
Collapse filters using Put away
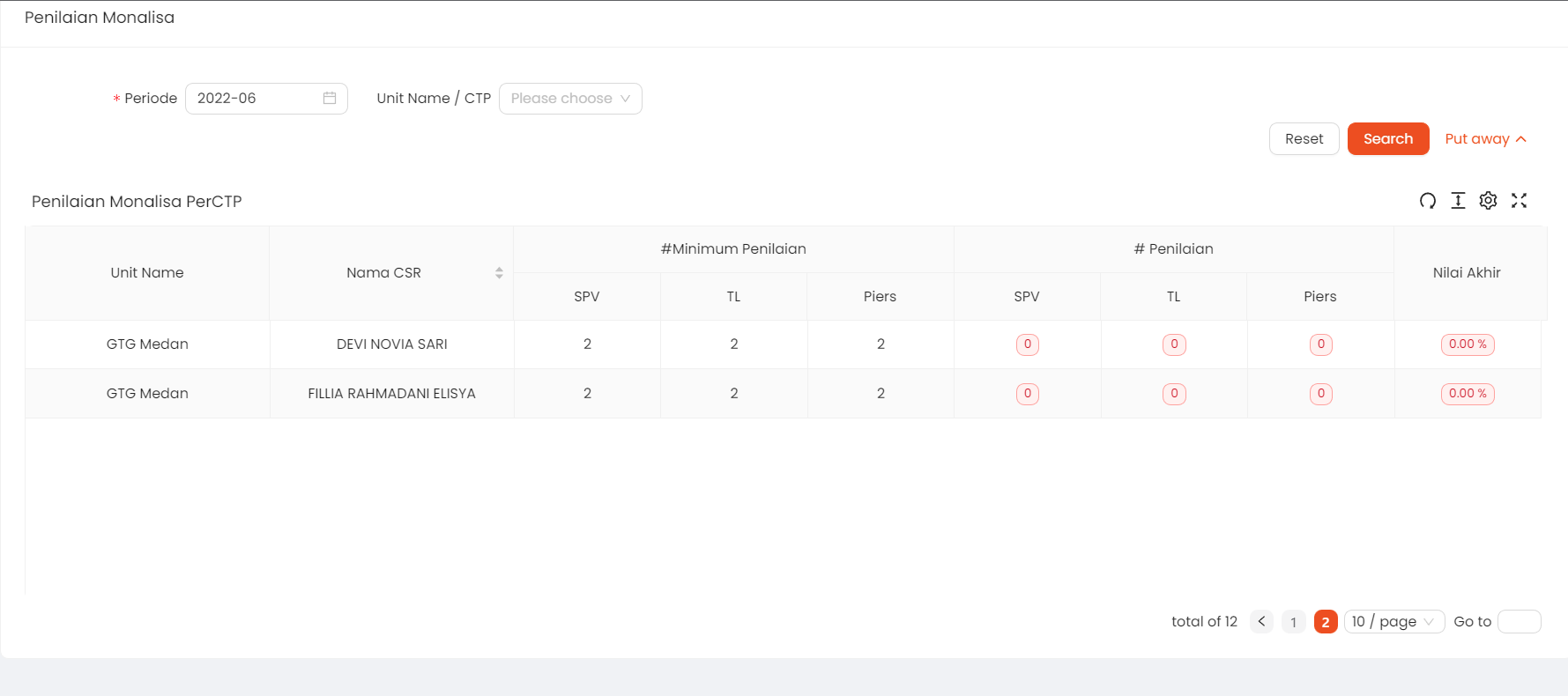coord(1484,138)
